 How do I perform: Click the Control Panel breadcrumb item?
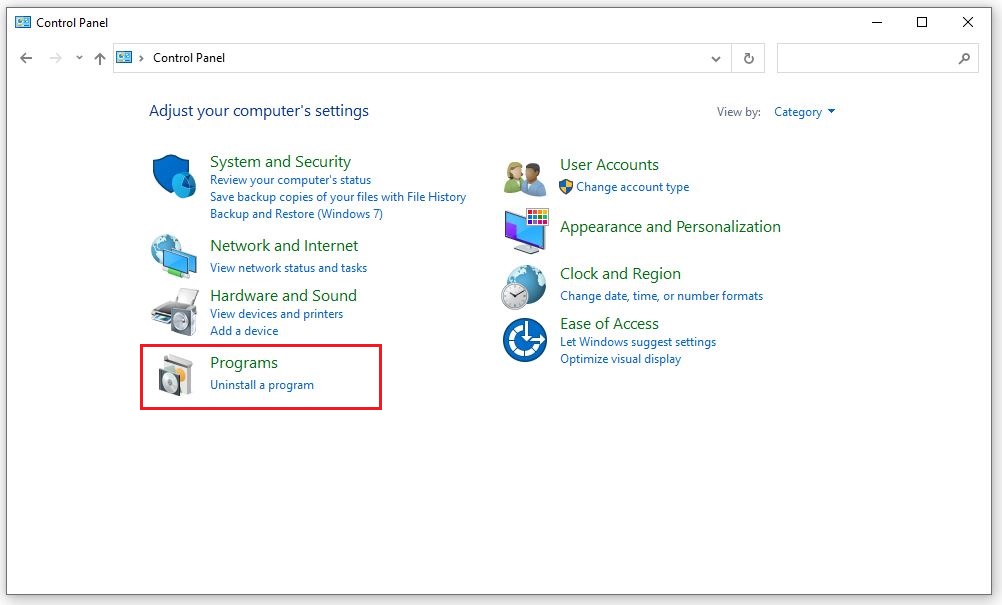pyautogui.click(x=187, y=58)
